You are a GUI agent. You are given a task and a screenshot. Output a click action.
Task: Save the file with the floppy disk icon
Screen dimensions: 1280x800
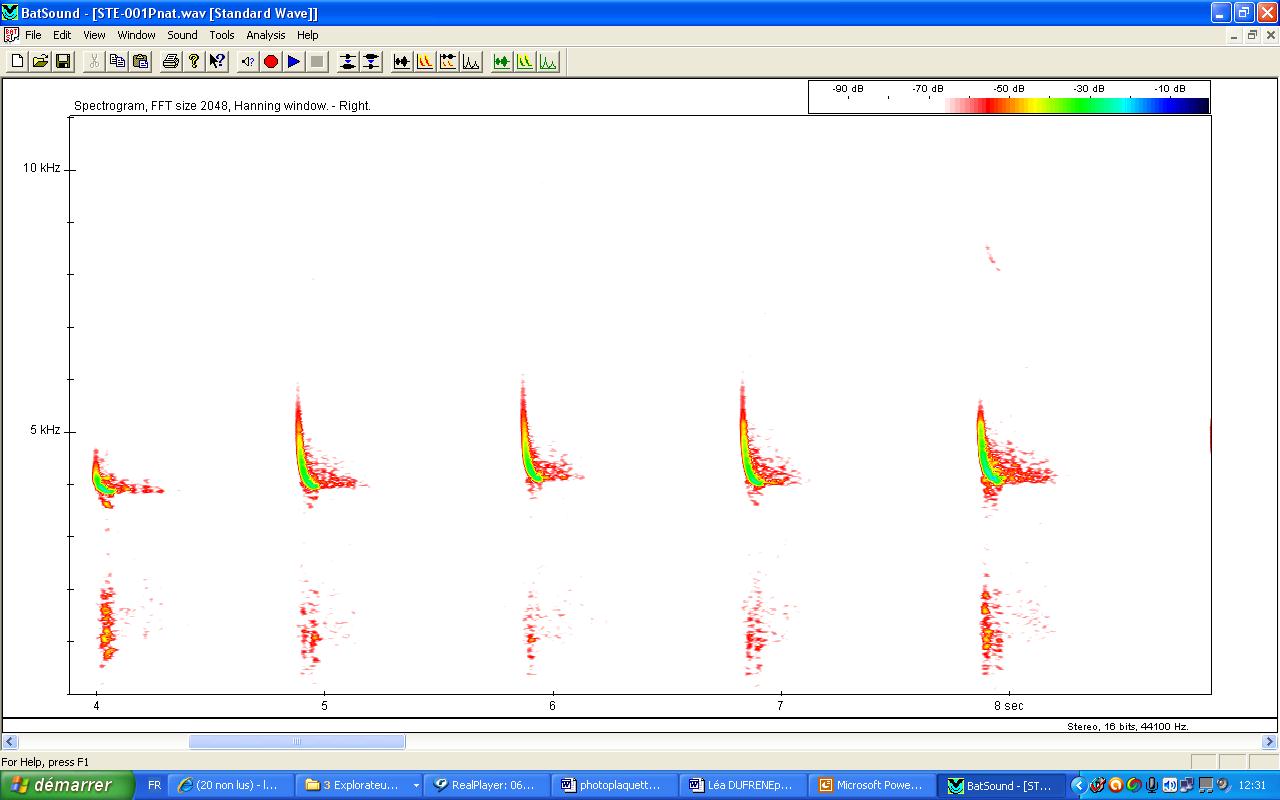point(63,62)
